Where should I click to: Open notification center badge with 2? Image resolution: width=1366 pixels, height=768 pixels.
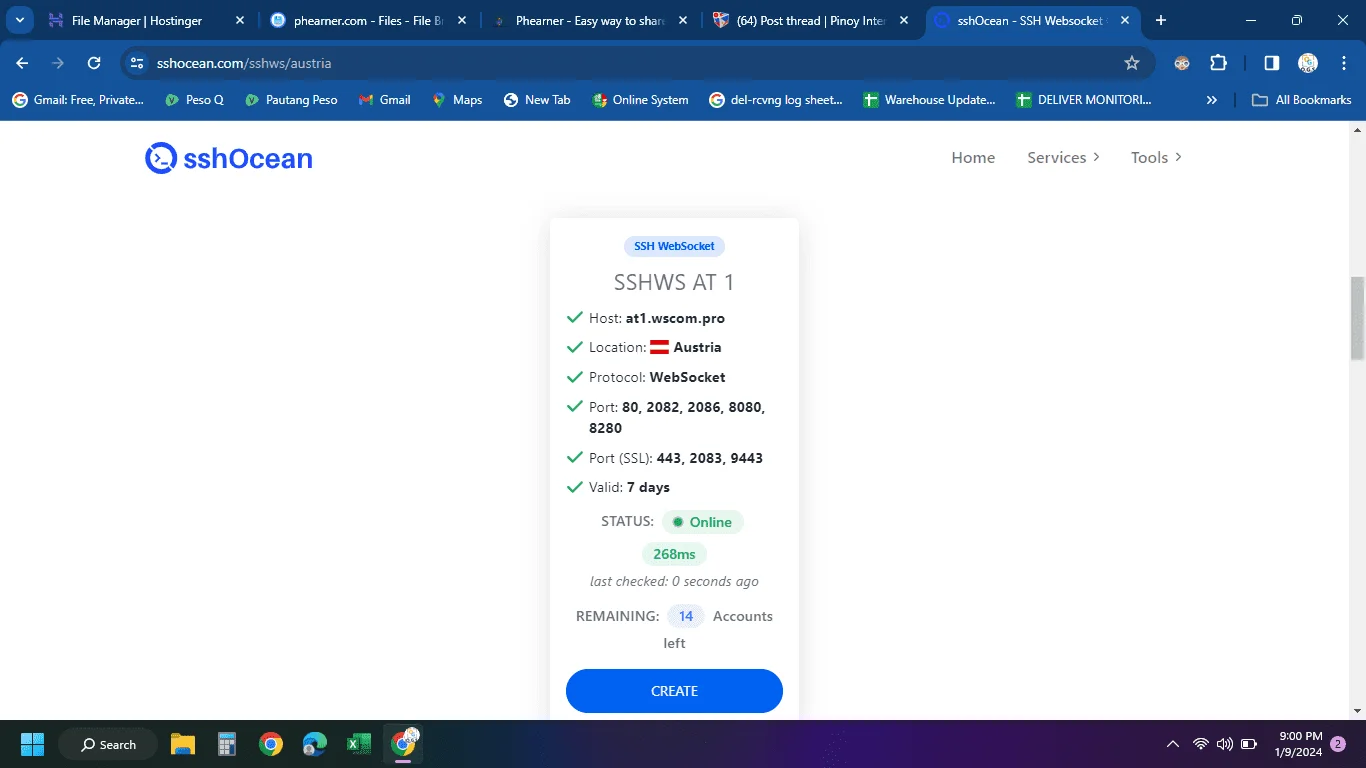(x=1338, y=744)
